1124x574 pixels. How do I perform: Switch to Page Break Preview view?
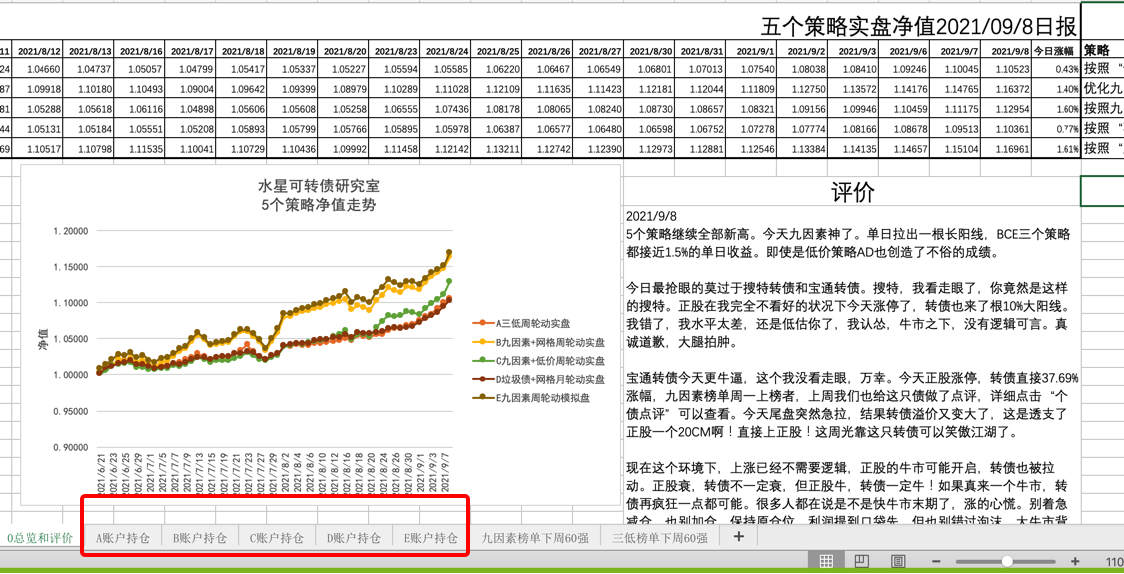[x=897, y=560]
